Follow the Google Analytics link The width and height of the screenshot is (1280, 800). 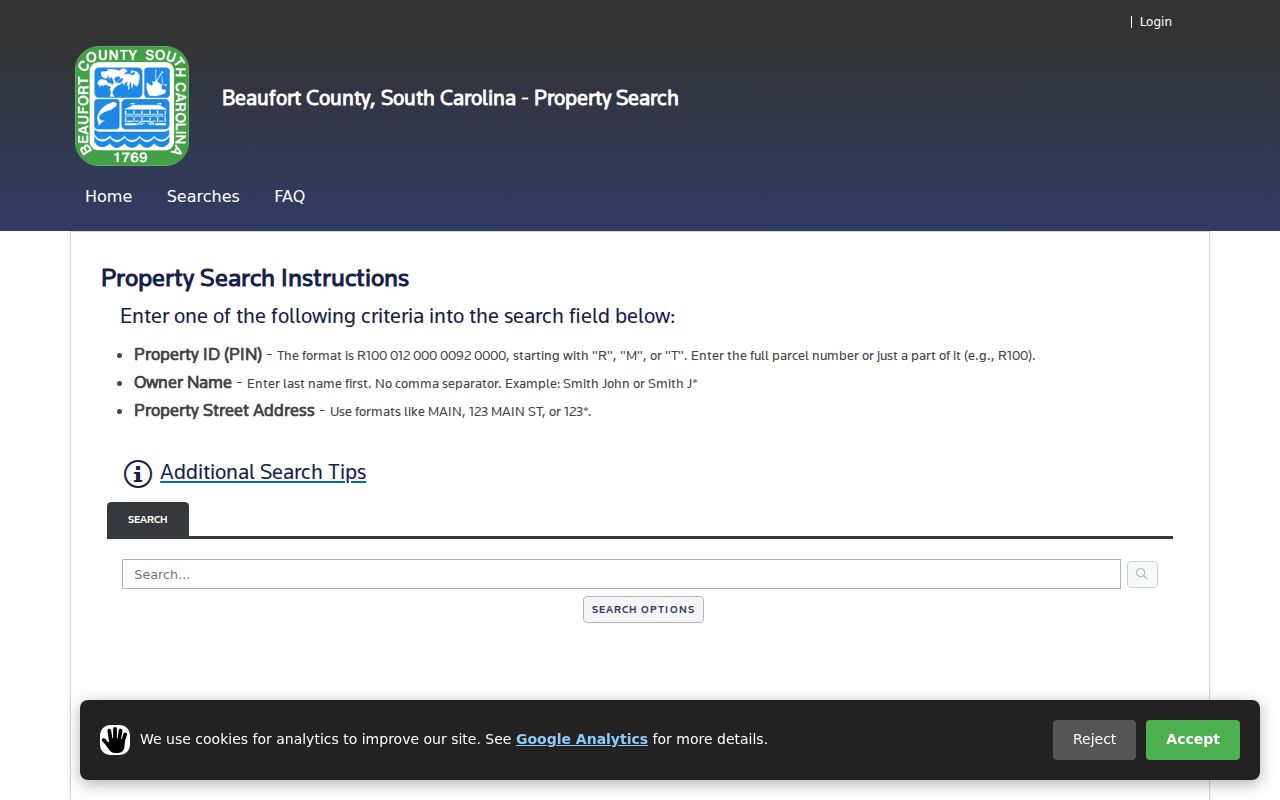point(582,739)
